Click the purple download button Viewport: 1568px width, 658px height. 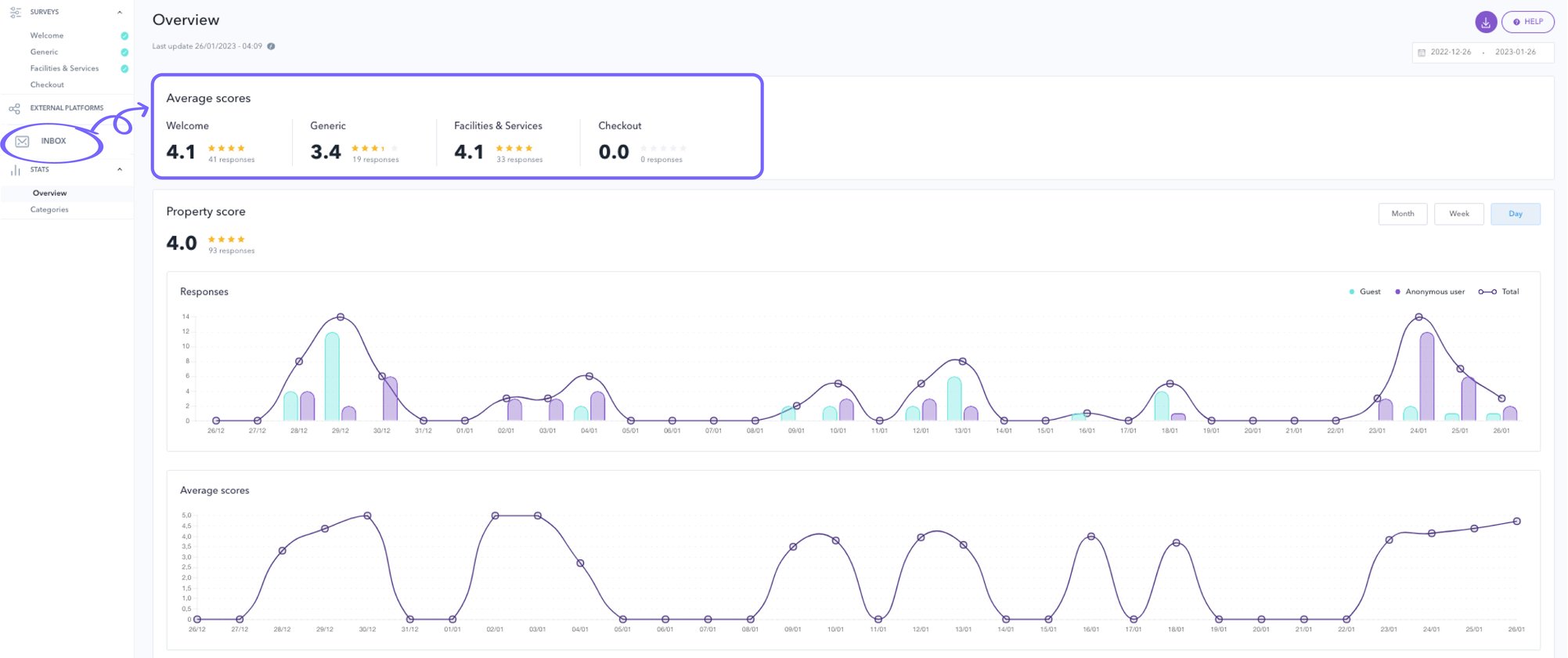1486,22
